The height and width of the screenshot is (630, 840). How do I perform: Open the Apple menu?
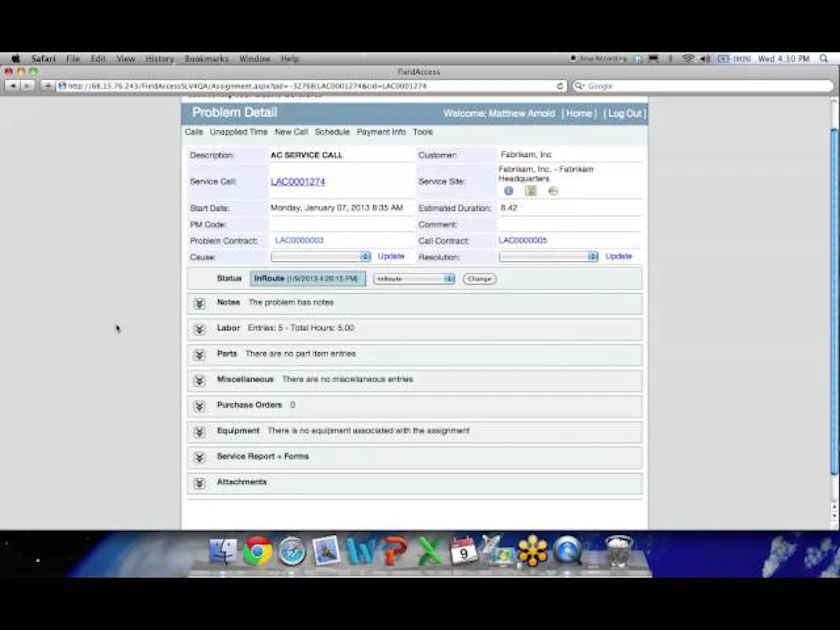[16, 58]
